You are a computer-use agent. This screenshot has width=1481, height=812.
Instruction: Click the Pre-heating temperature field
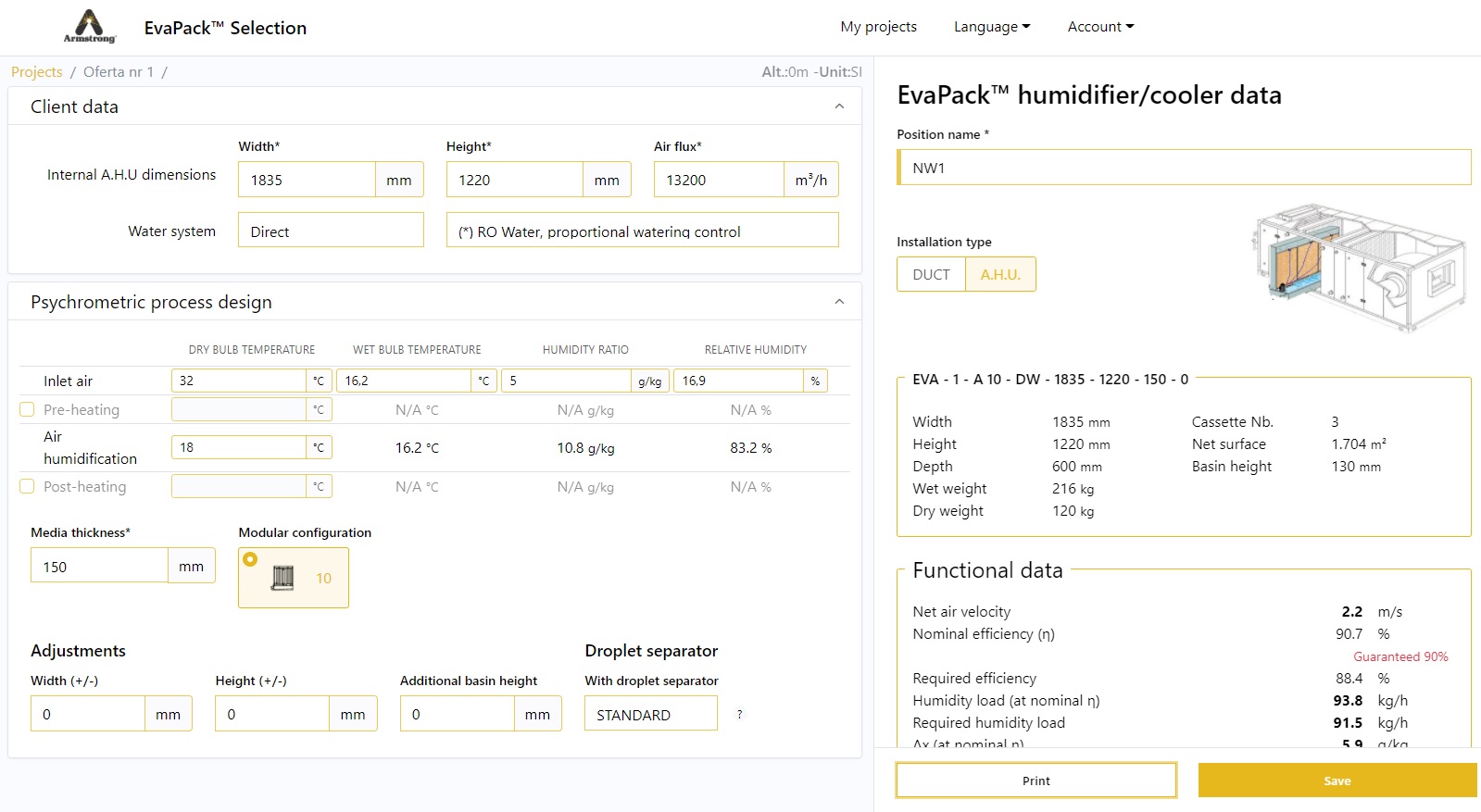click(238, 409)
